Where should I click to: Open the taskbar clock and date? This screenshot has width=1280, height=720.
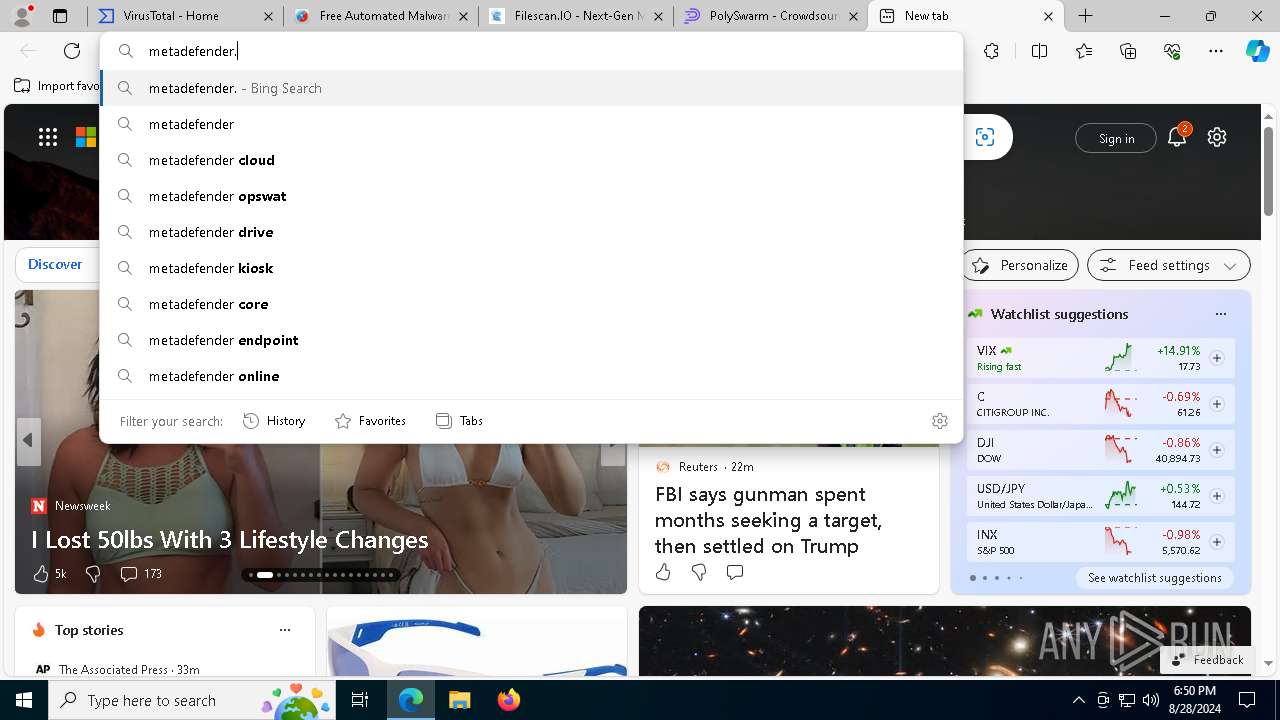(1194, 700)
